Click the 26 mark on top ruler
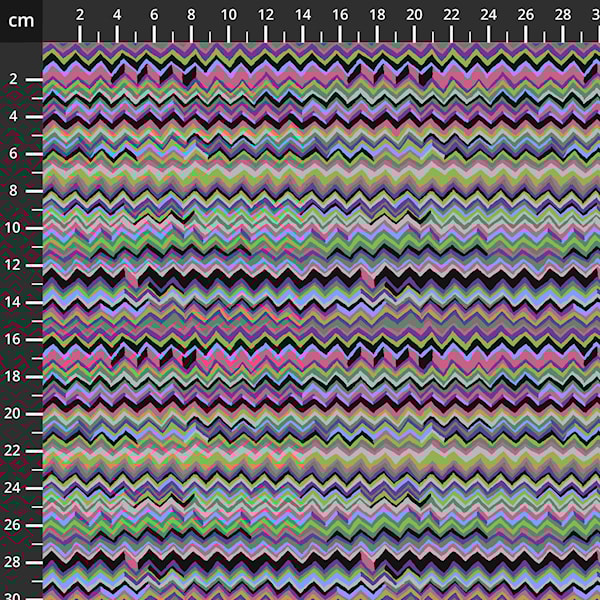Image resolution: width=600 pixels, height=600 pixels. tap(527, 15)
